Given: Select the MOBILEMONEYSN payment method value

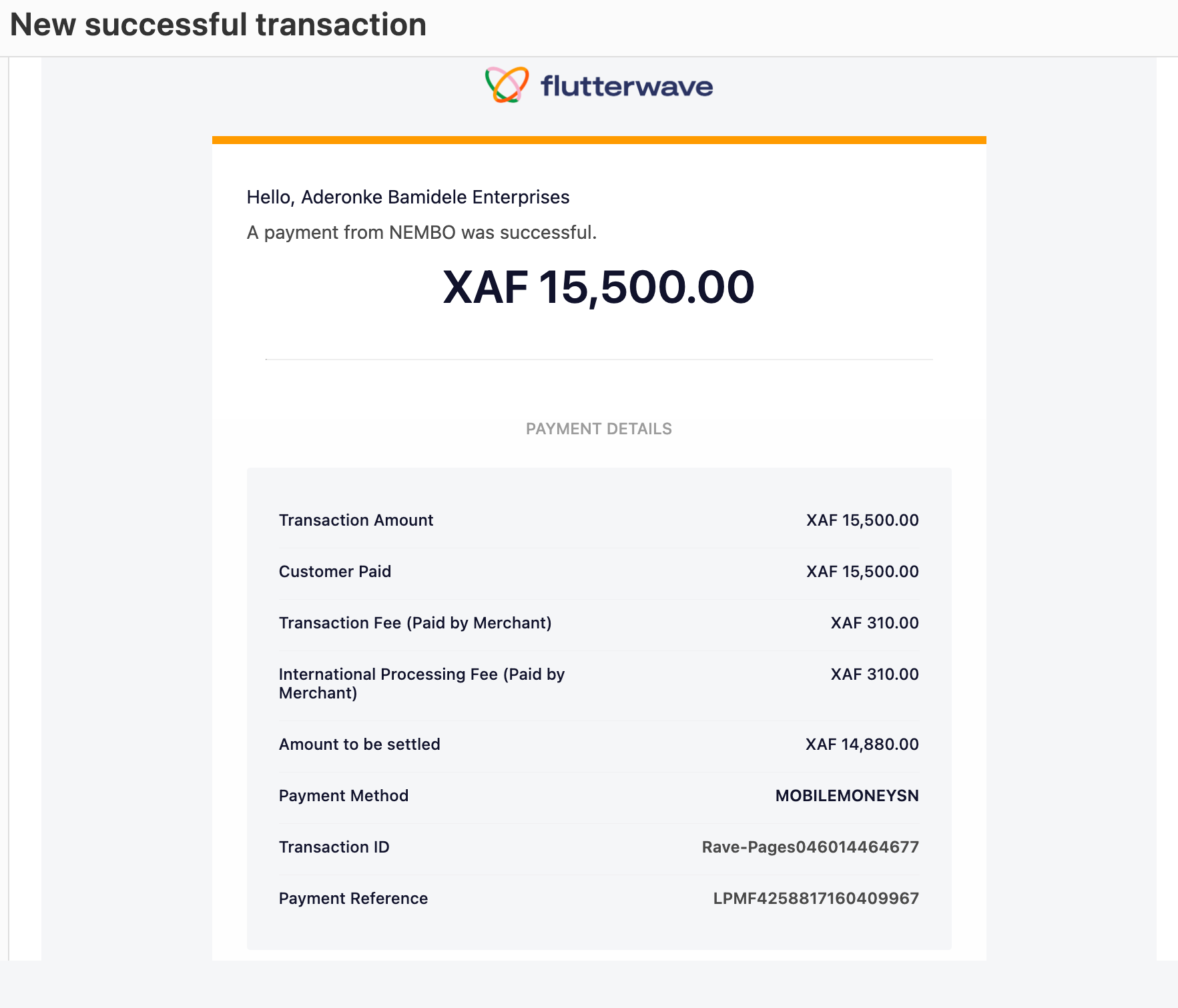Looking at the screenshot, I should (847, 796).
